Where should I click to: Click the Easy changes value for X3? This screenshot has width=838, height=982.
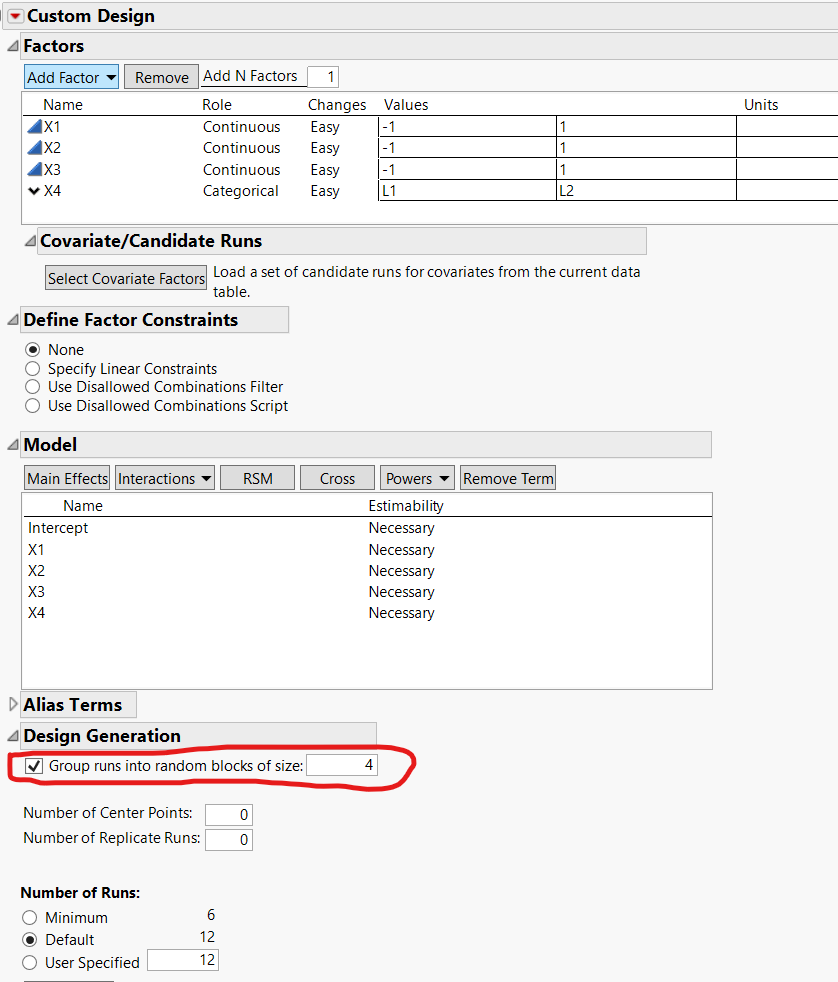[325, 170]
